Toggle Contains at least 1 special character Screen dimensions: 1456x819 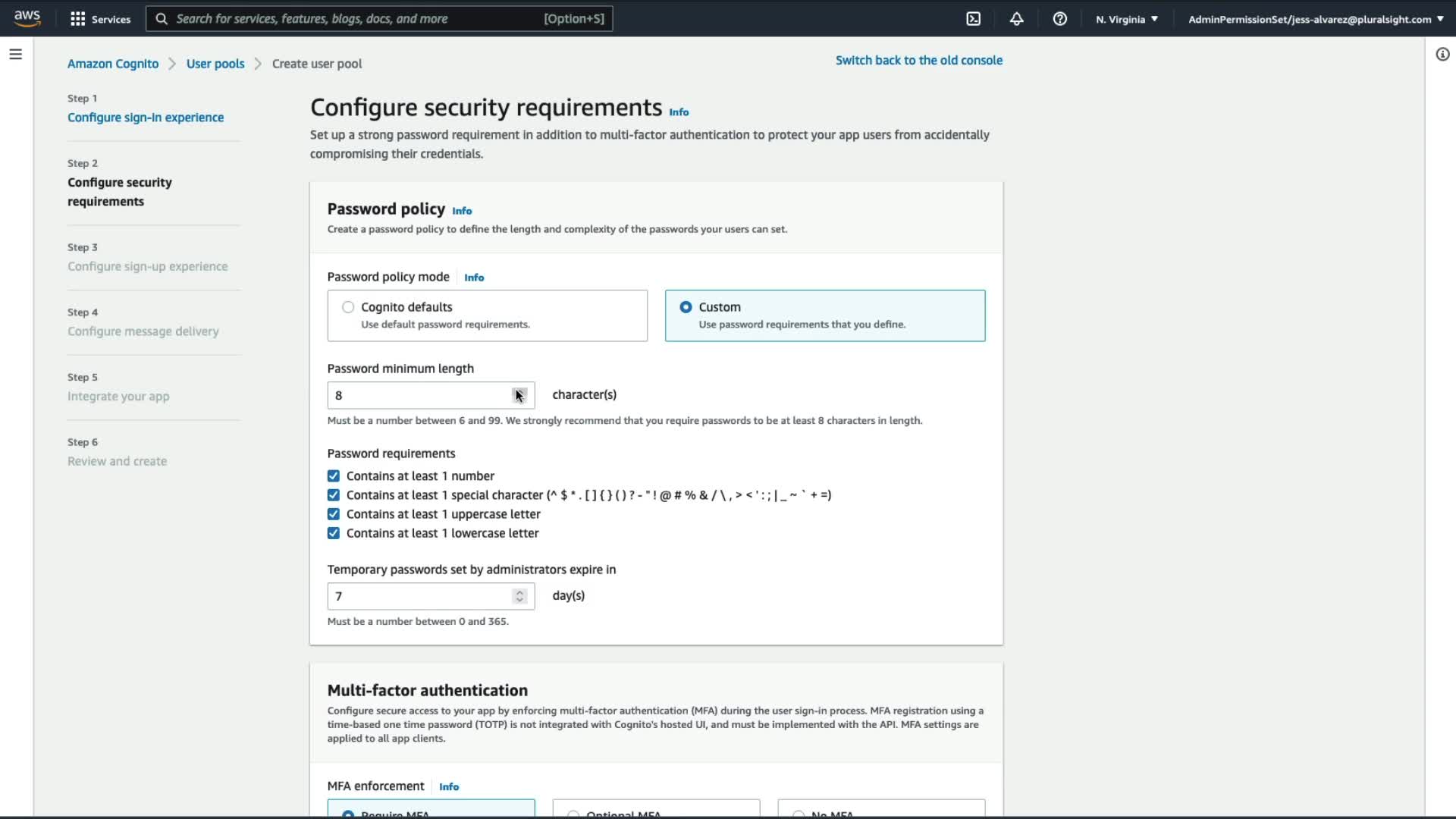point(334,495)
